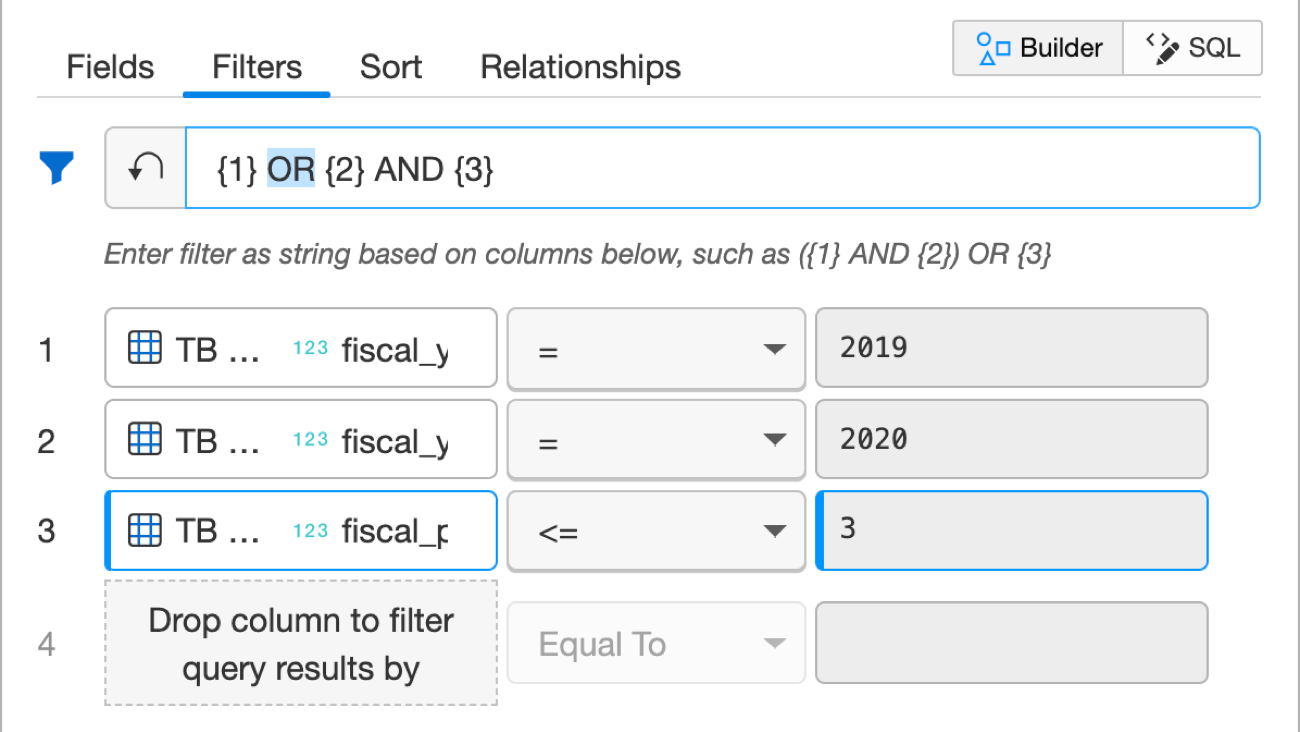Click row number 2 label
Viewport: 1300px width, 732px height.
coord(46,441)
